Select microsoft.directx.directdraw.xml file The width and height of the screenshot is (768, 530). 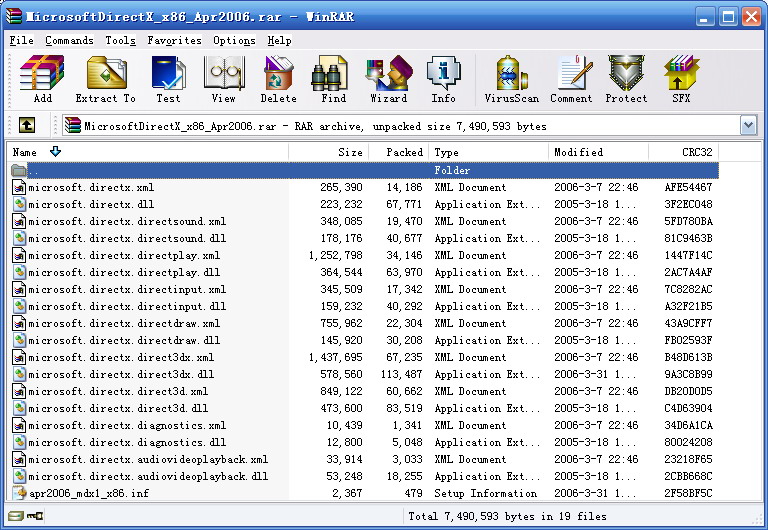[x=124, y=323]
